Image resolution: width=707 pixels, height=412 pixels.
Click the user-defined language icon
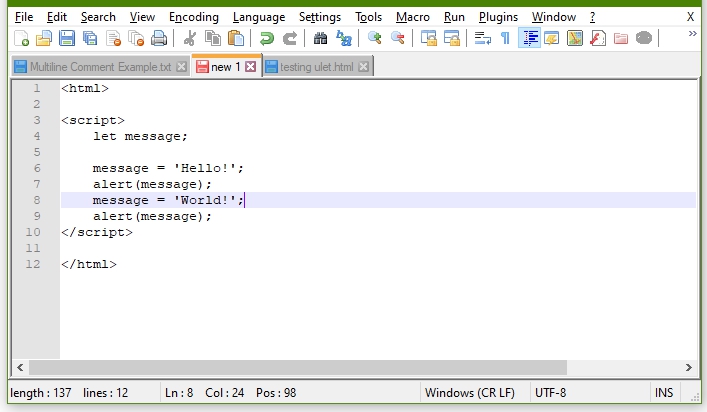click(x=551, y=38)
